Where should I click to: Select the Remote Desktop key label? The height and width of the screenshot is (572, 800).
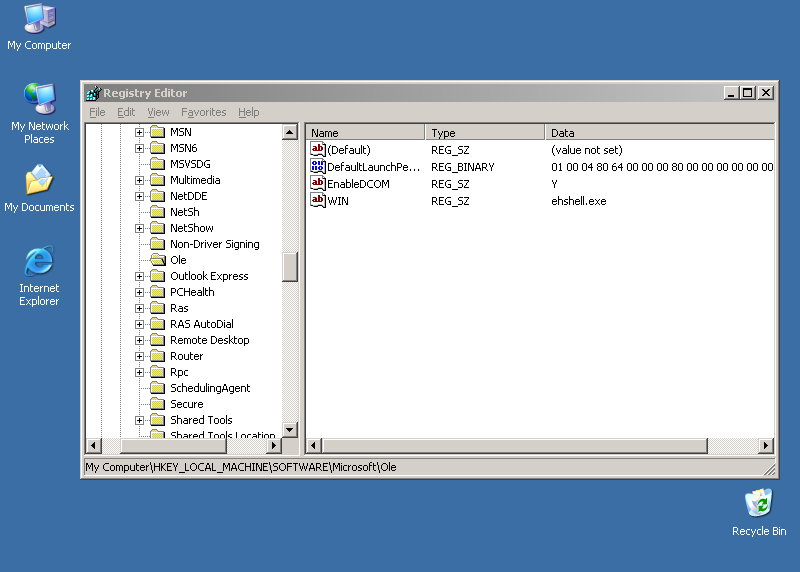tap(210, 340)
